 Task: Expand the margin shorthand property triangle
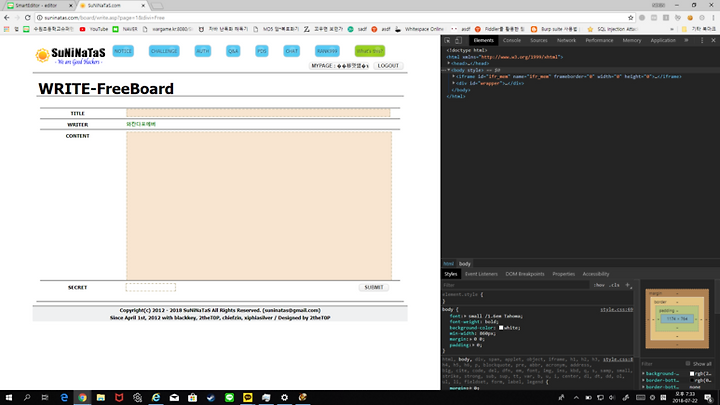[x=472, y=339]
